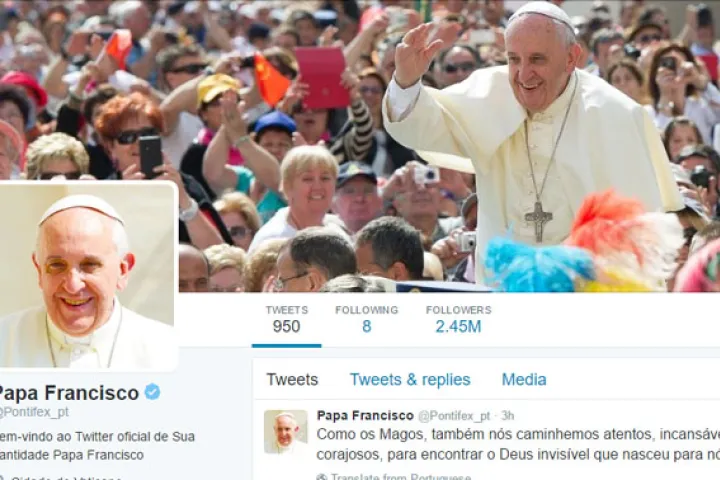The height and width of the screenshot is (480, 720).
Task: Click the Papa Francisco profile name heading
Action: pos(69,393)
